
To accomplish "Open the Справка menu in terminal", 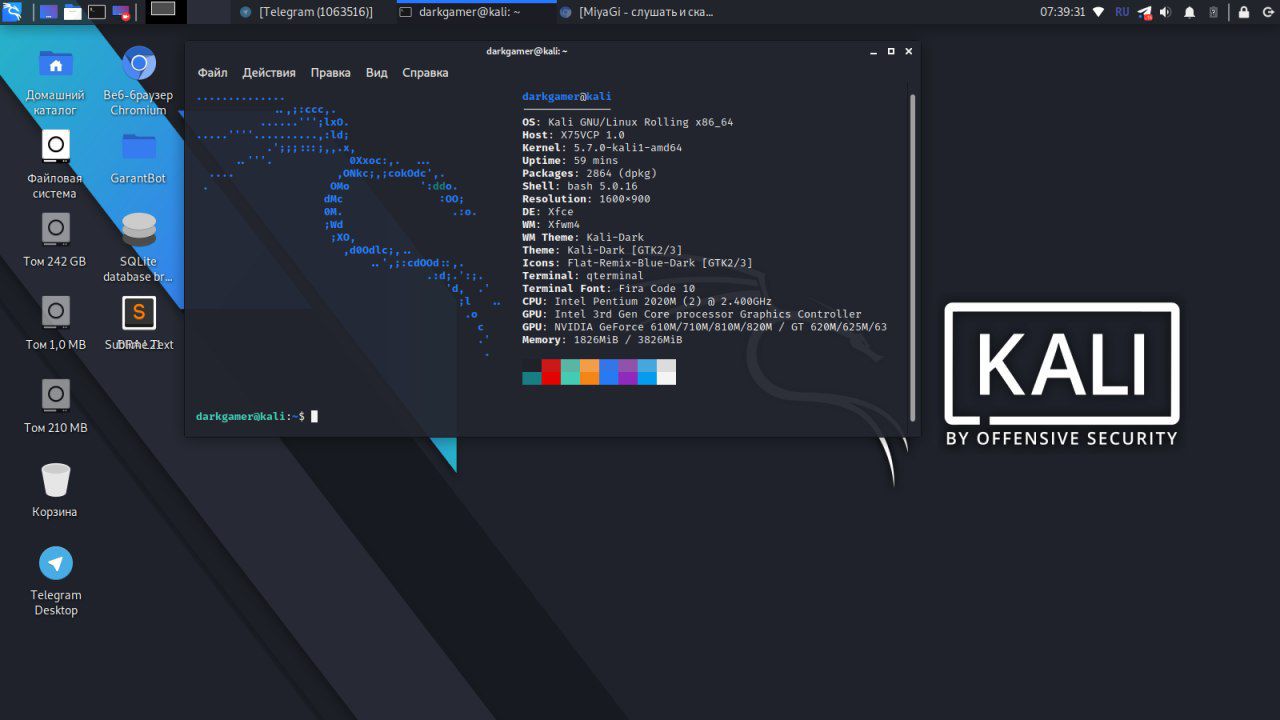I will (425, 73).
